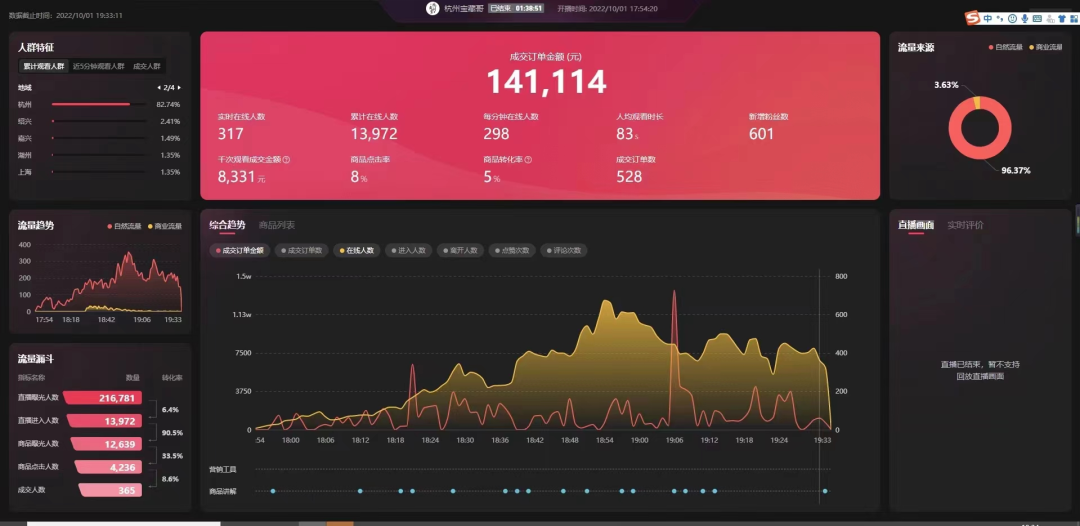1080x526 pixels.
Task: Click 自然流量 legend dot in 流量来源
Action: (991, 48)
